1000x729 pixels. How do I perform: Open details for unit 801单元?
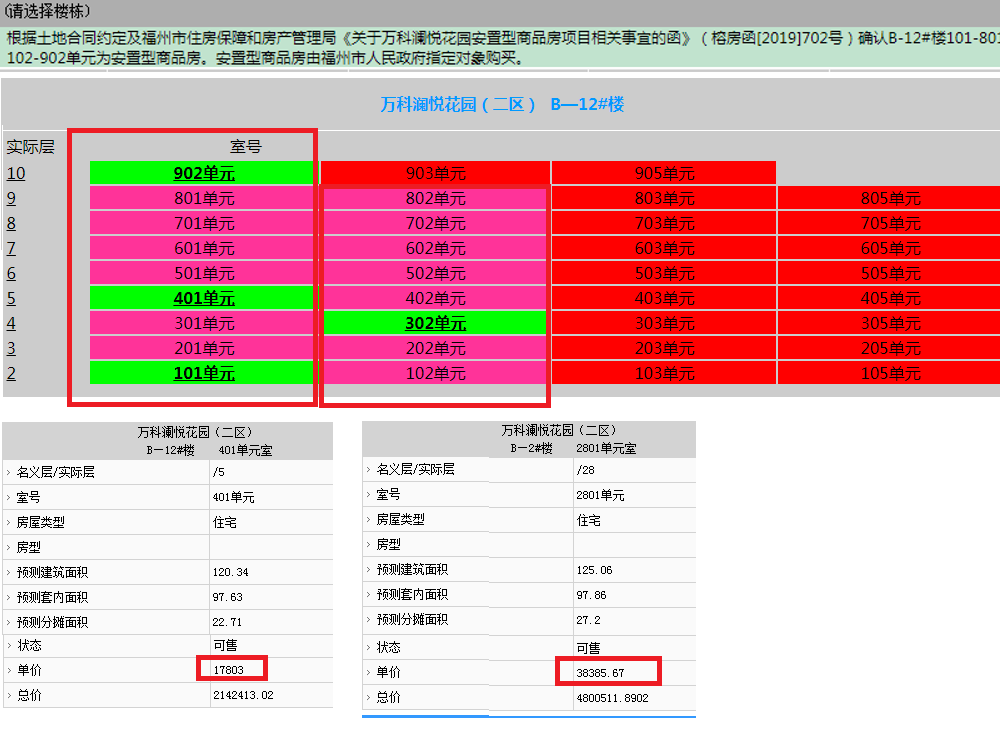[199, 198]
